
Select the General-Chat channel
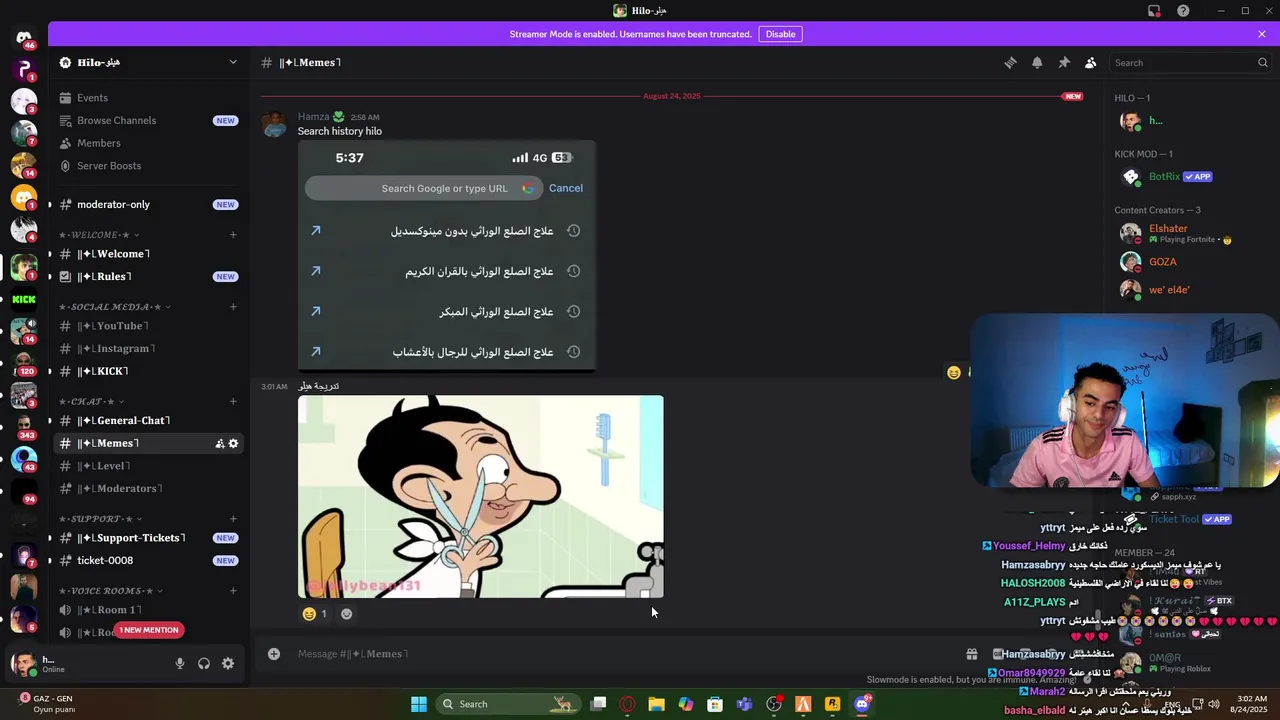coord(148,421)
